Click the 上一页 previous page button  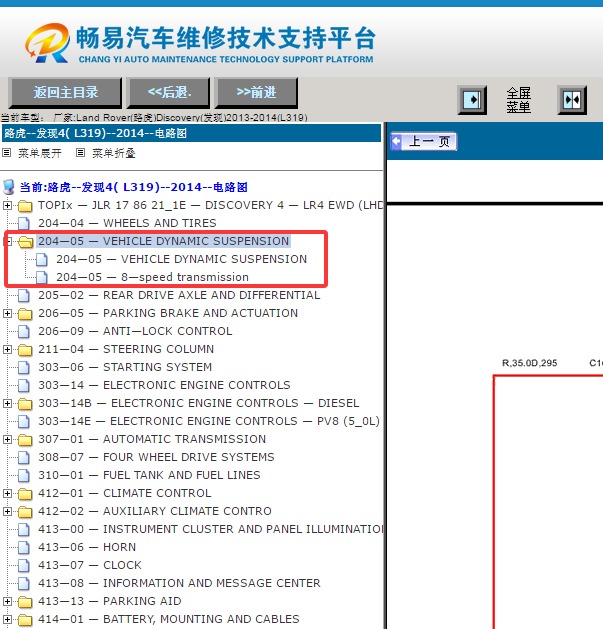(x=424, y=142)
